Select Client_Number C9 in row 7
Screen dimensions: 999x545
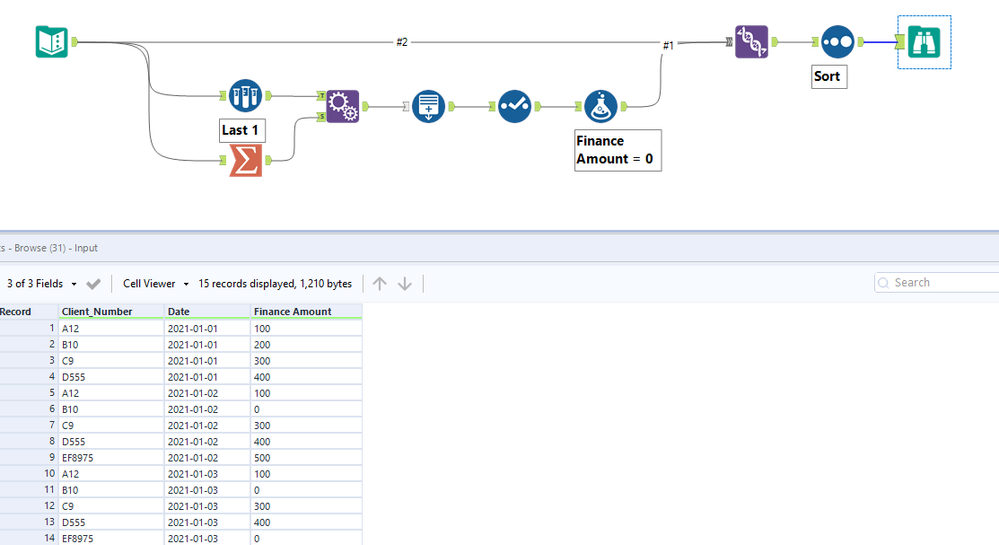[111, 425]
